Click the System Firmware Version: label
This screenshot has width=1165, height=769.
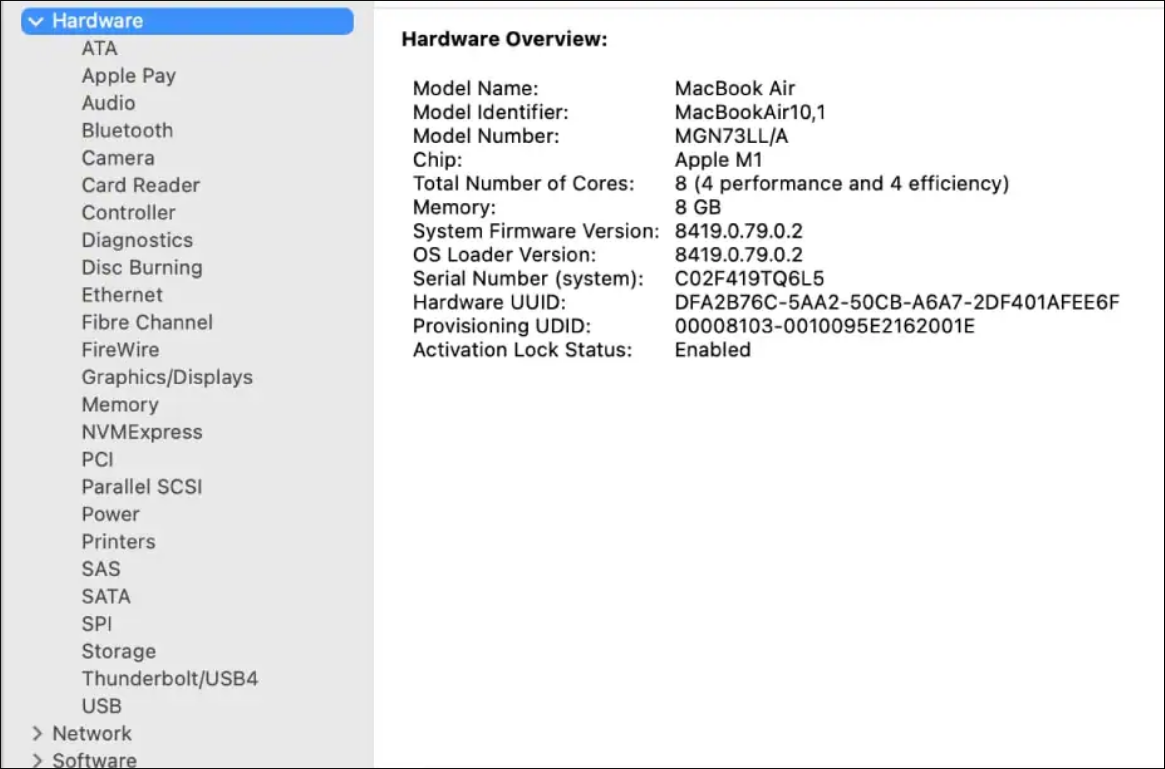536,231
